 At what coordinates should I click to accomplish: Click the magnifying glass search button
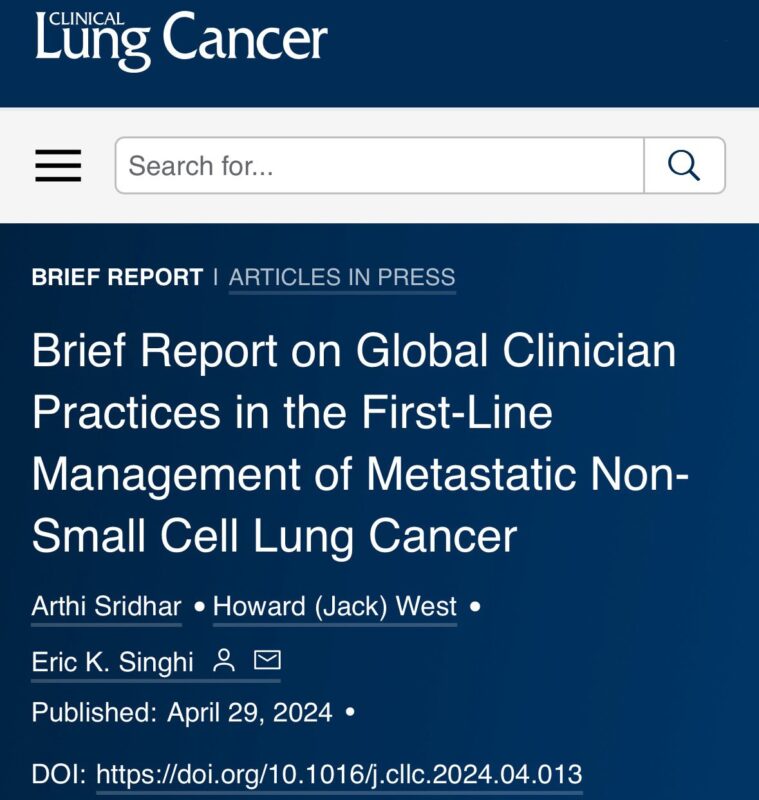click(x=684, y=165)
